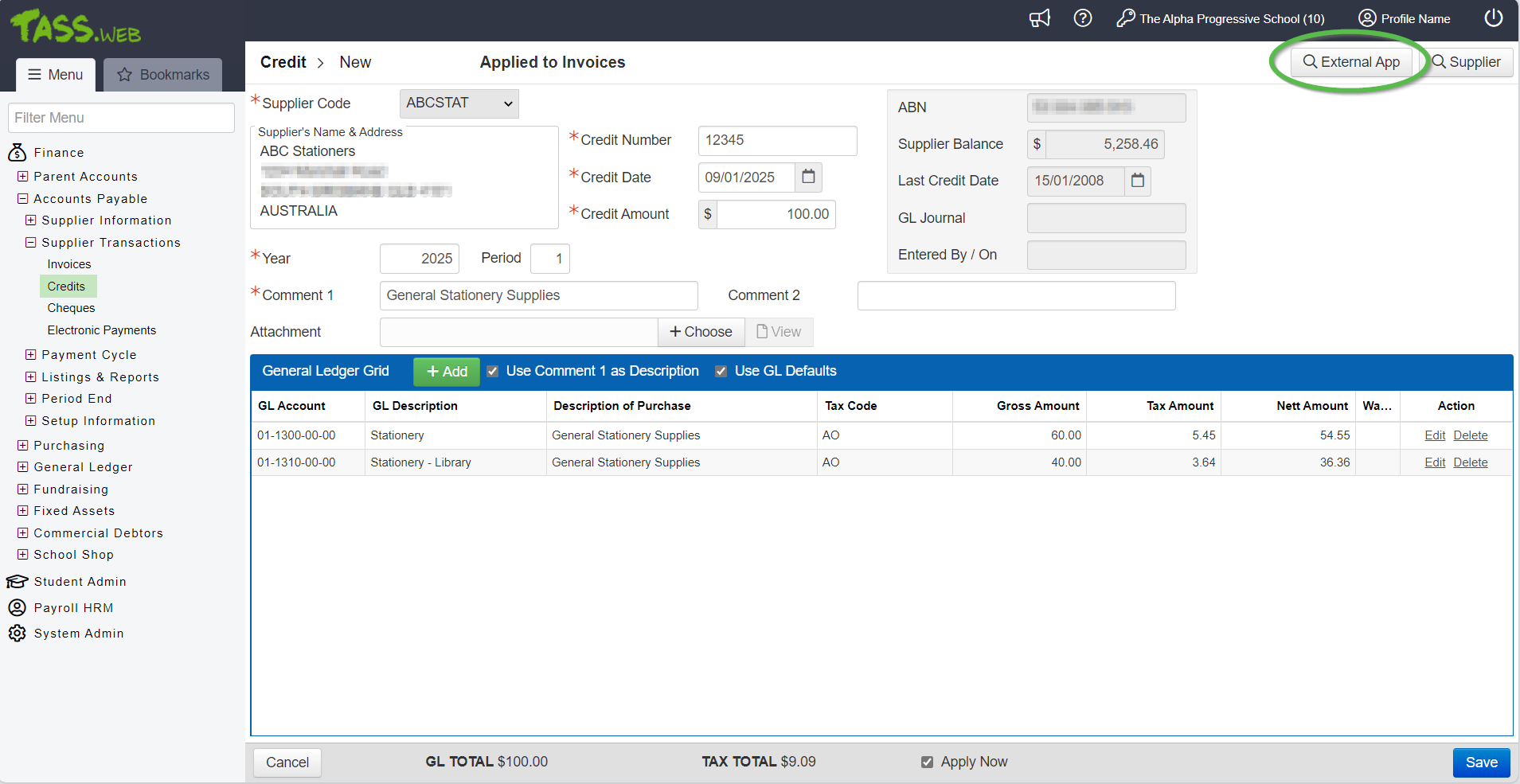1520x784 pixels.
Task: Expand the Payment Cycle tree node
Action: click(30, 355)
